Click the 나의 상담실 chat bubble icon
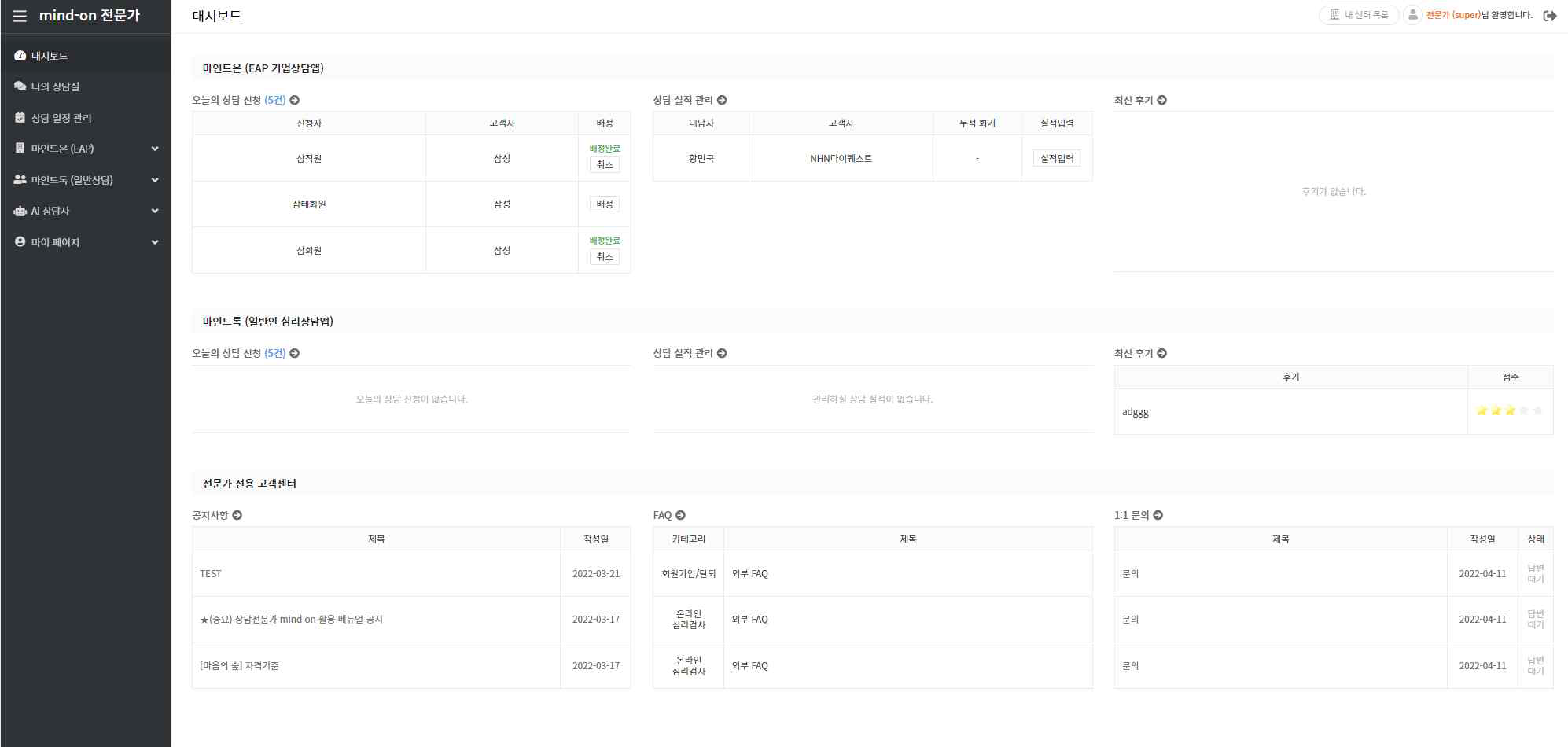This screenshot has width=1568, height=747. point(20,86)
